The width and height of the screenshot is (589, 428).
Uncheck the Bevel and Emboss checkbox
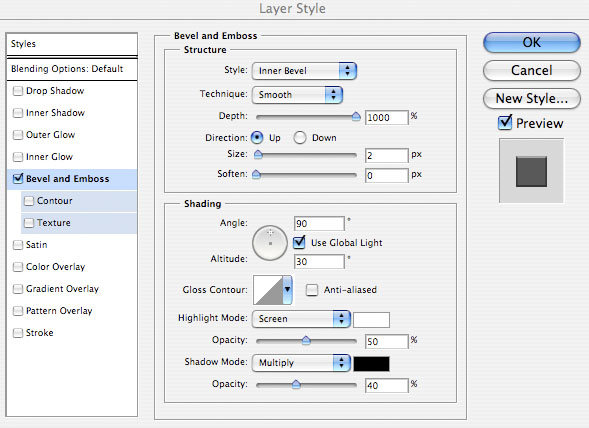point(18,178)
